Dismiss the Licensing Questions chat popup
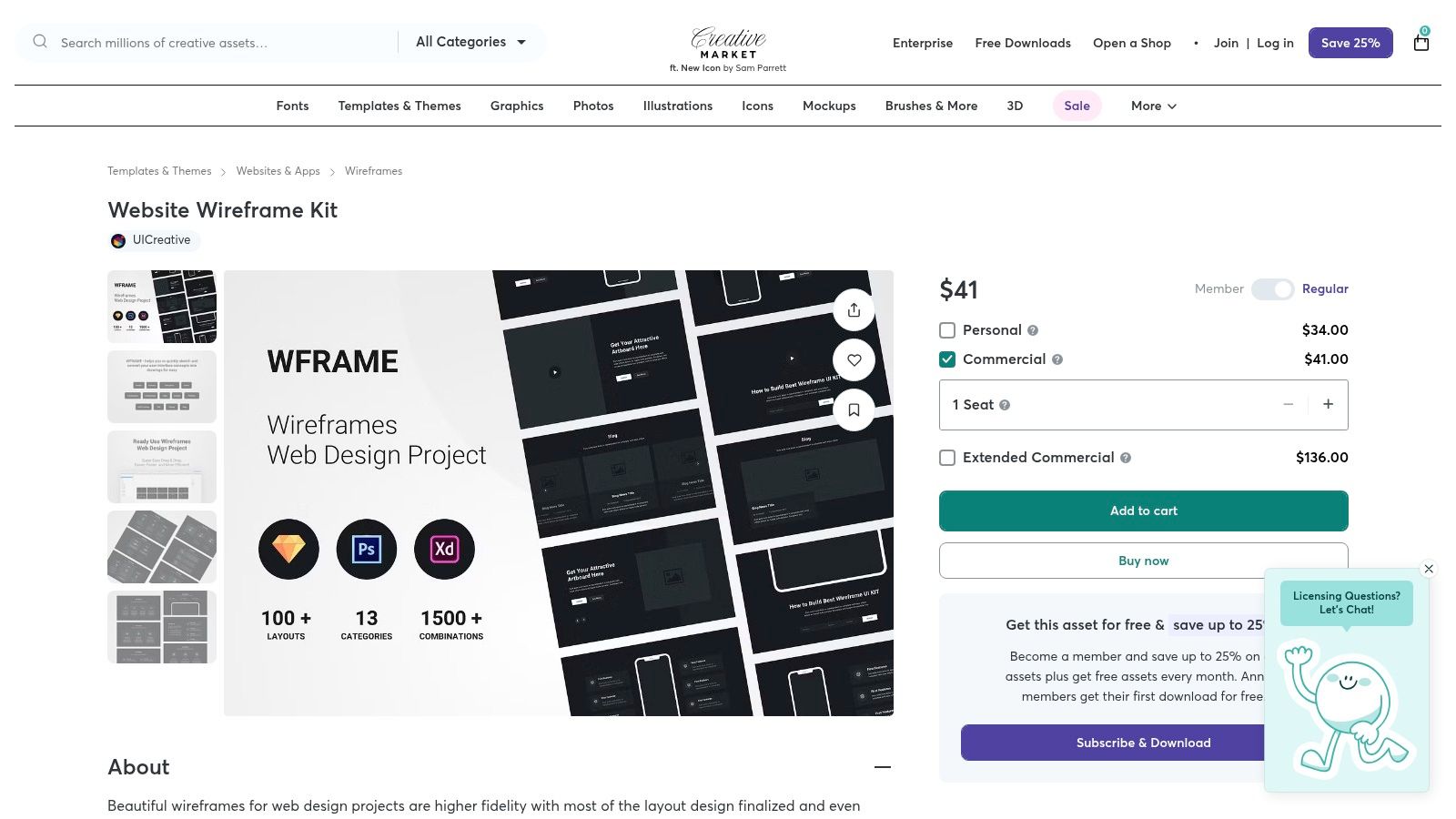 point(1429,569)
